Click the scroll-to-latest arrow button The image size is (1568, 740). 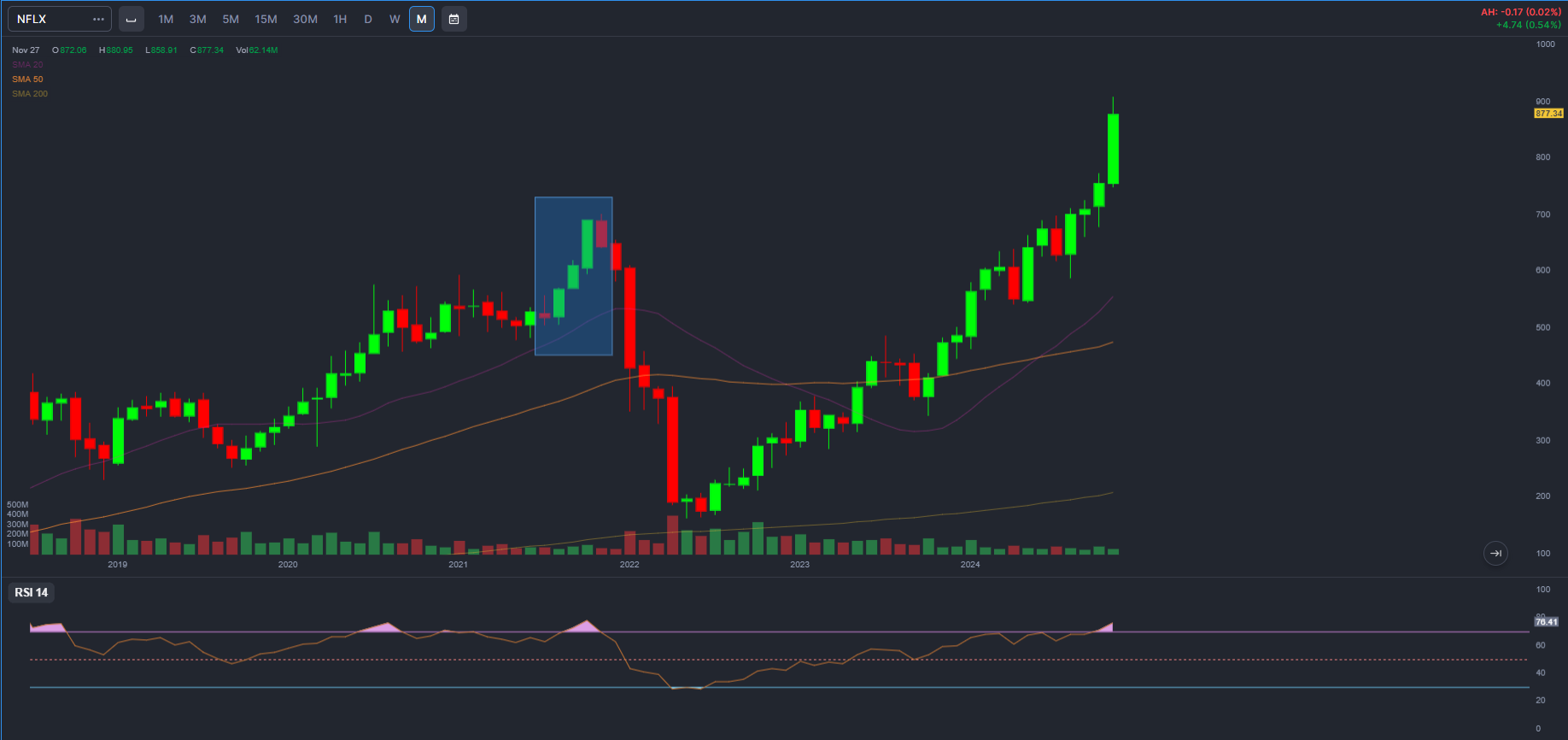coord(1495,553)
